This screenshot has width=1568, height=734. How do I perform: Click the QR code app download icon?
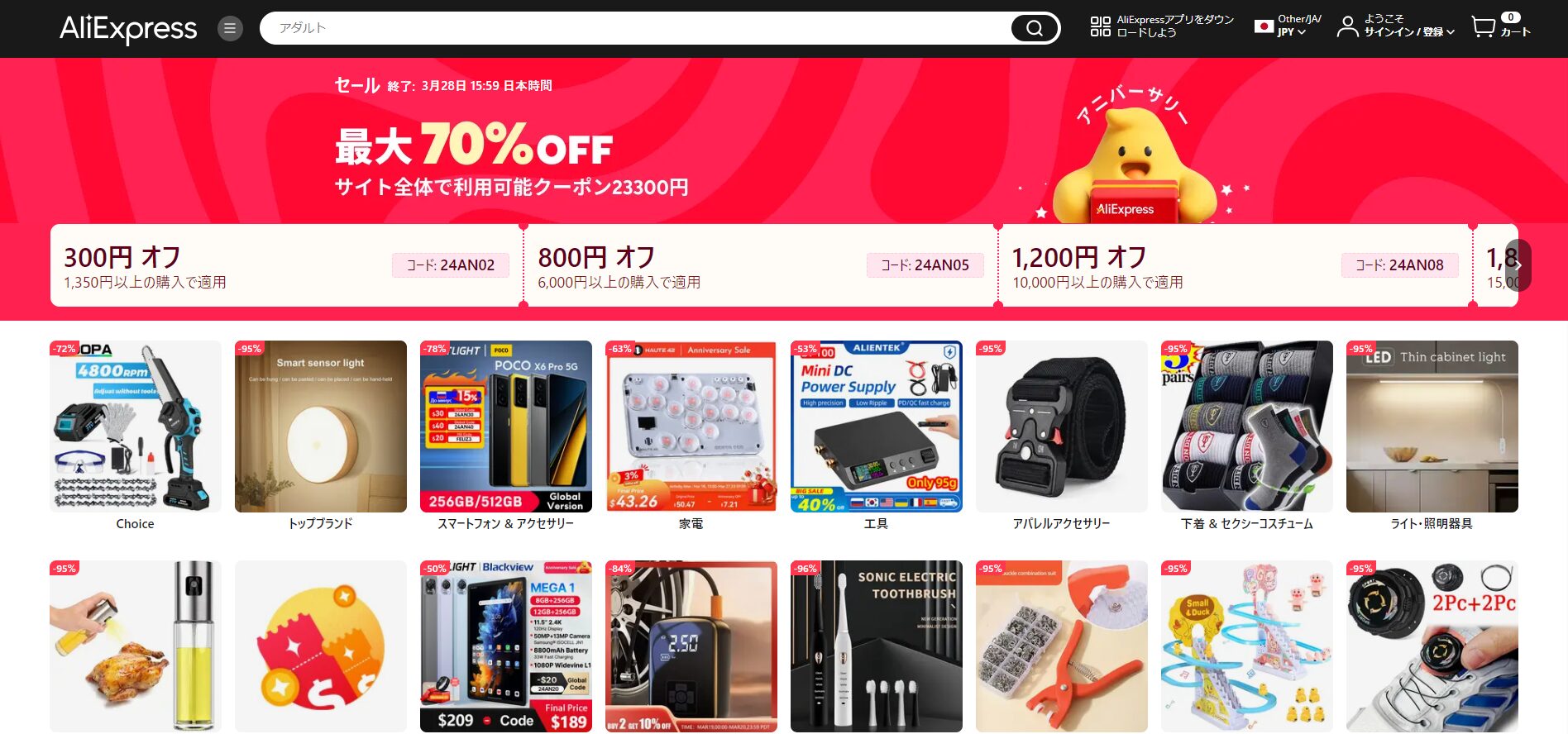(1100, 26)
